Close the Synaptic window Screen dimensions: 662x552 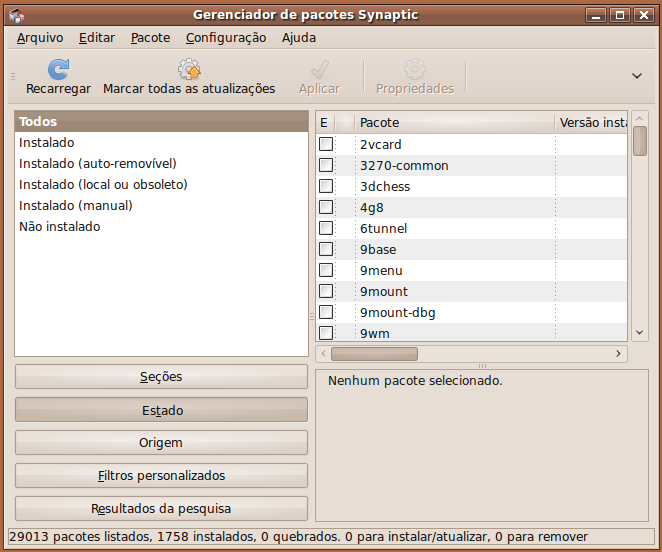coord(644,16)
